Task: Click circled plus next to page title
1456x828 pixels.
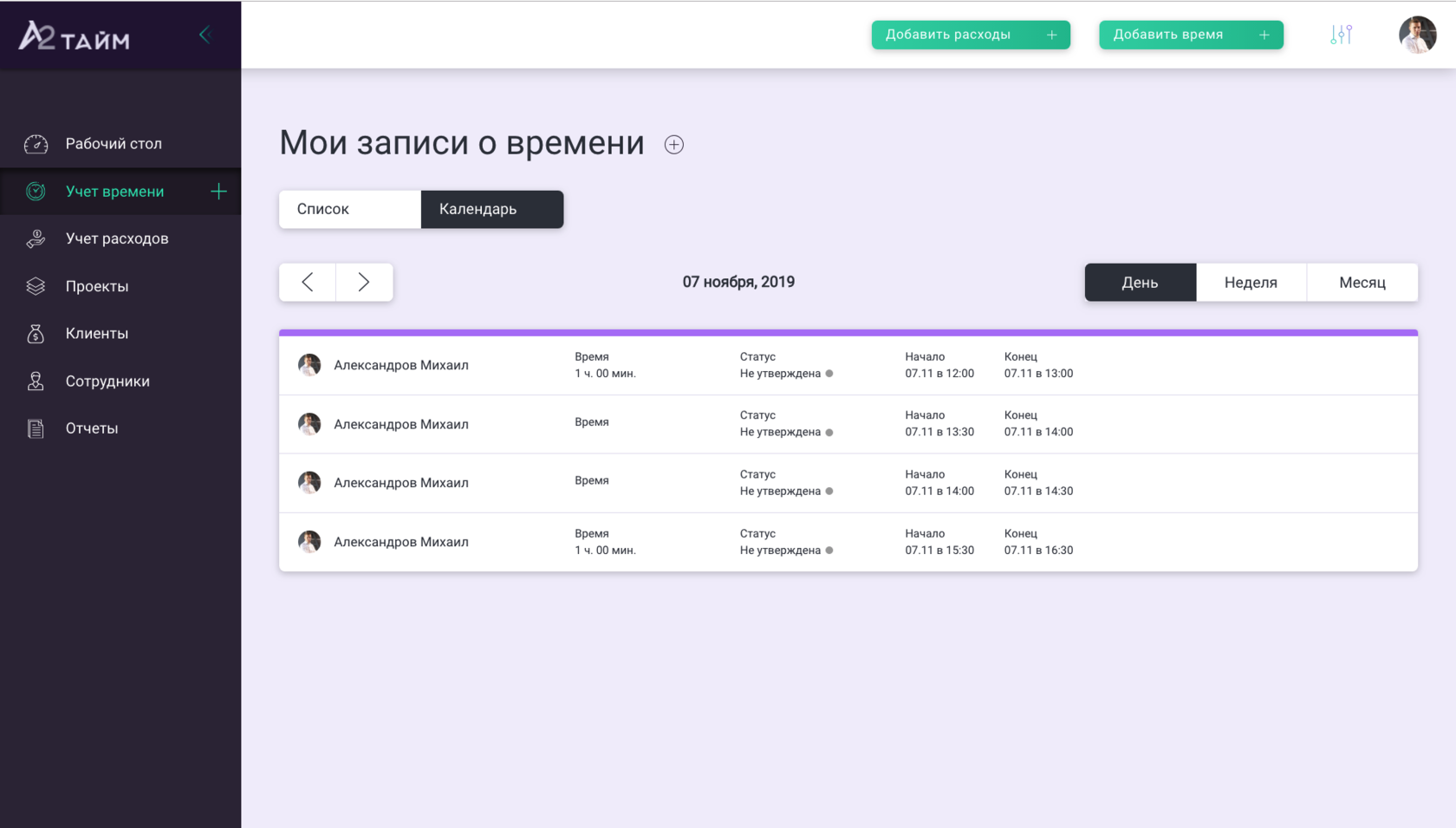Action: click(x=673, y=145)
